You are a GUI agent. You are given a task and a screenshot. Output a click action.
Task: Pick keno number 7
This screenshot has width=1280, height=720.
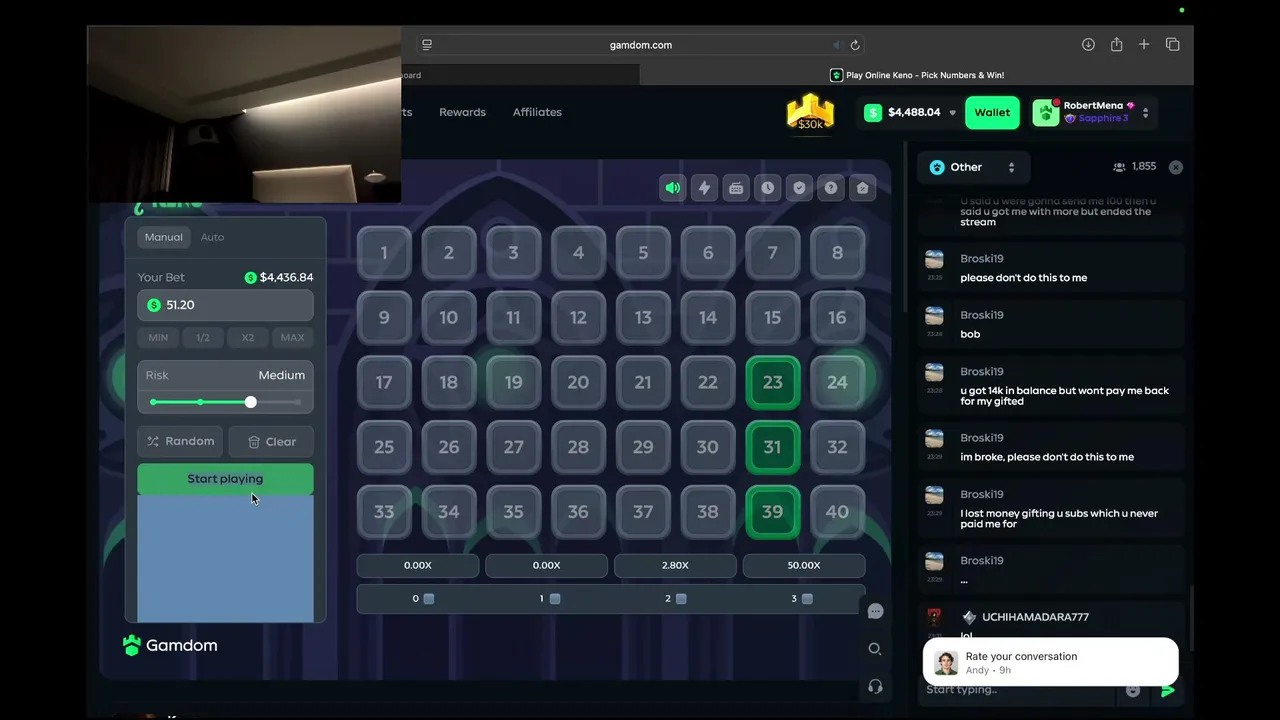(772, 253)
